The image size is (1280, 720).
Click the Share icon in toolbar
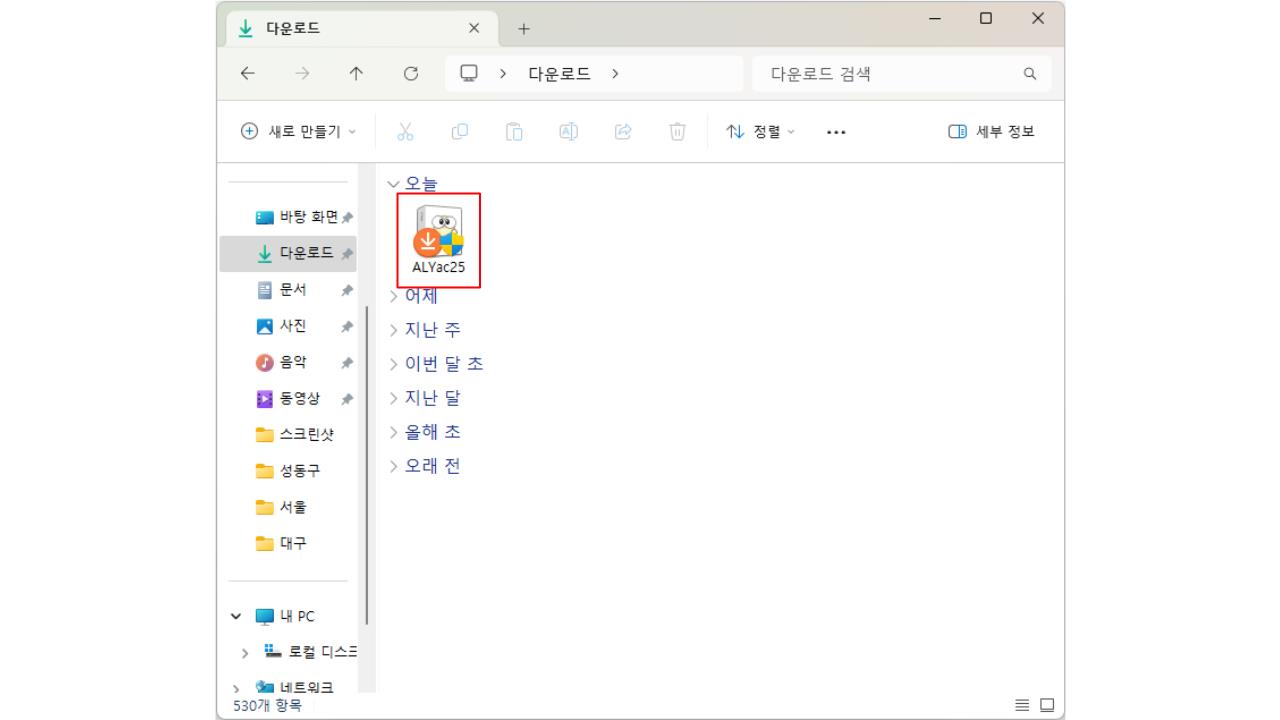pyautogui.click(x=623, y=131)
